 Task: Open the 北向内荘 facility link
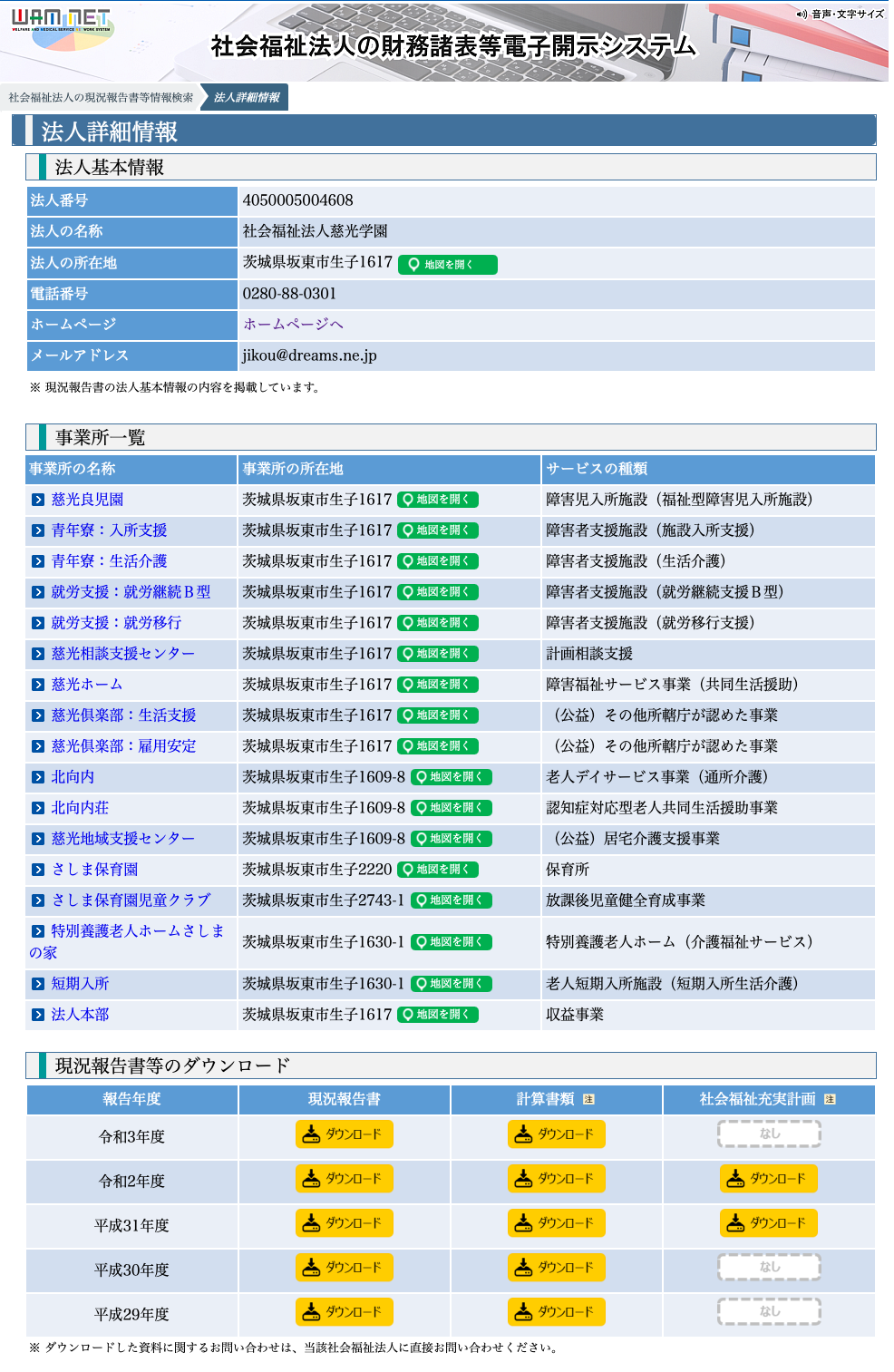[x=80, y=808]
